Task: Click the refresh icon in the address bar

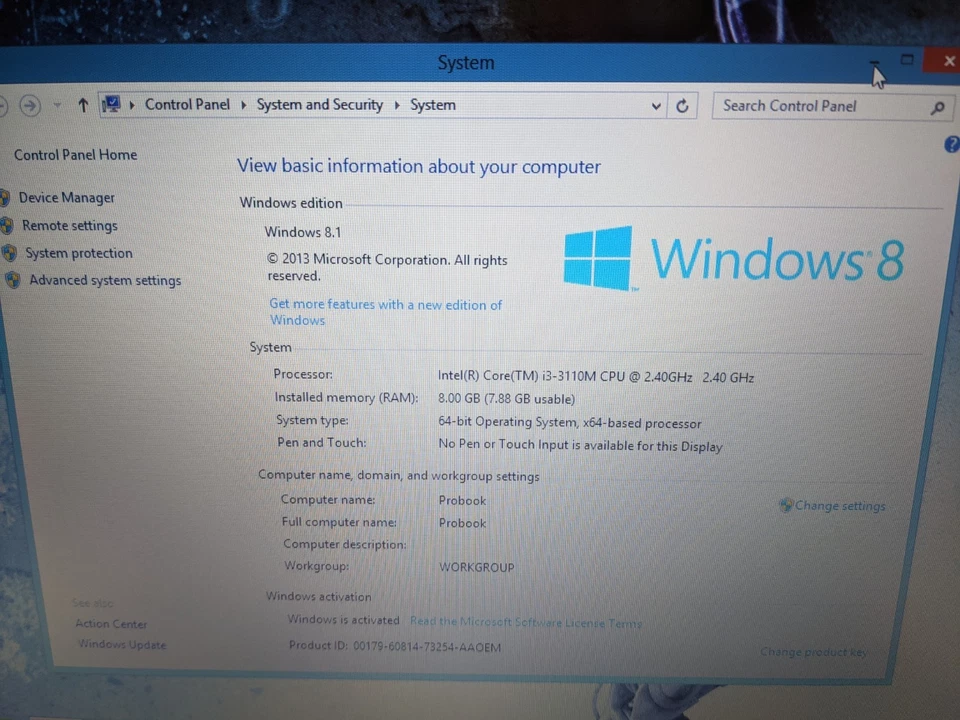Action: click(x=682, y=105)
